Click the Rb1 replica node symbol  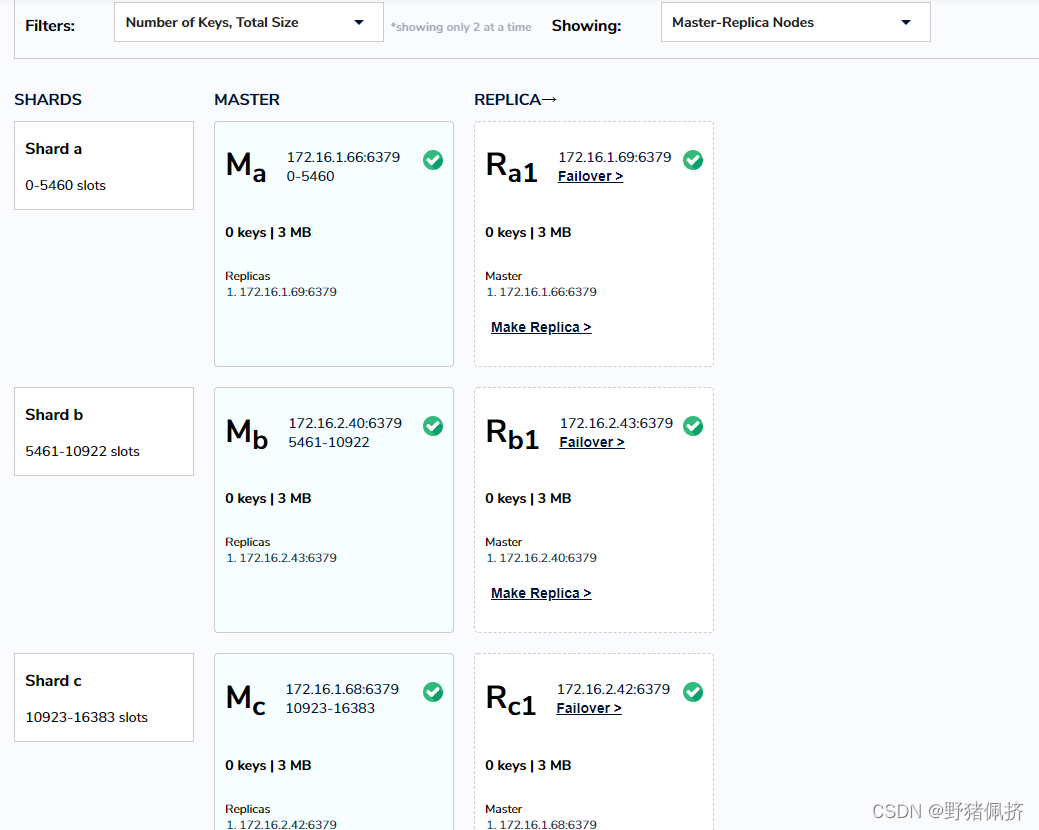[512, 433]
